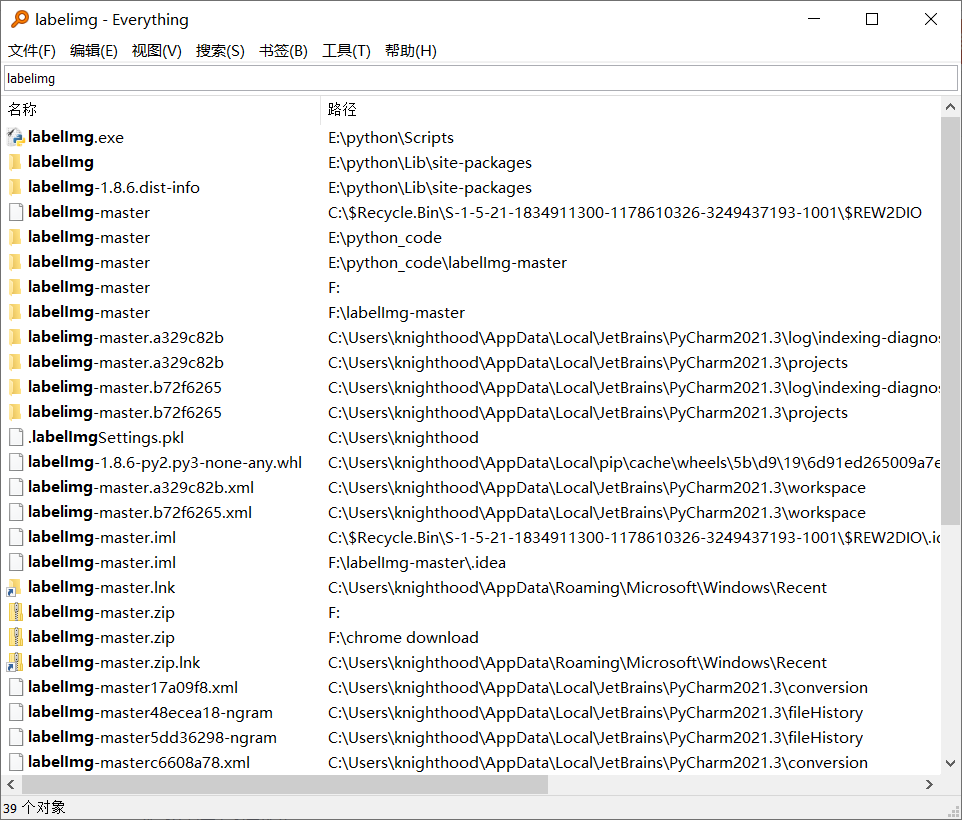The height and width of the screenshot is (820, 962).
Task: Click the horizontal scrollbar left arrow
Action: (11, 784)
